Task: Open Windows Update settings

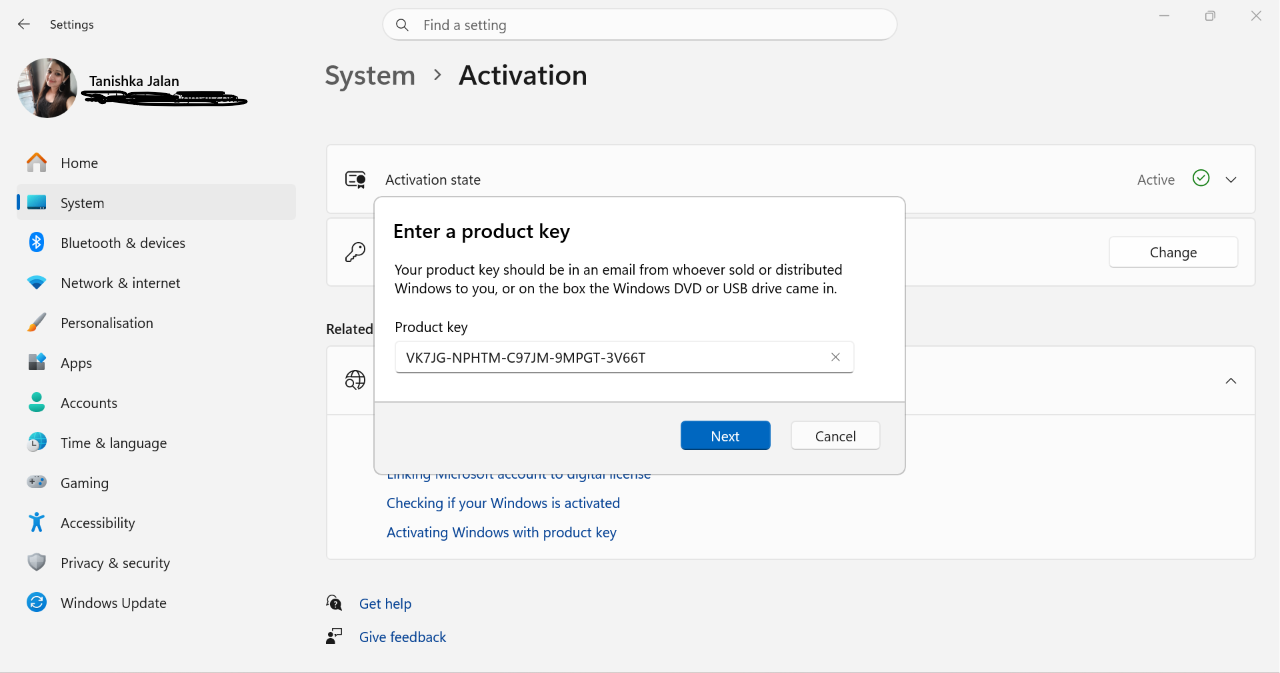Action: pyautogui.click(x=156, y=603)
